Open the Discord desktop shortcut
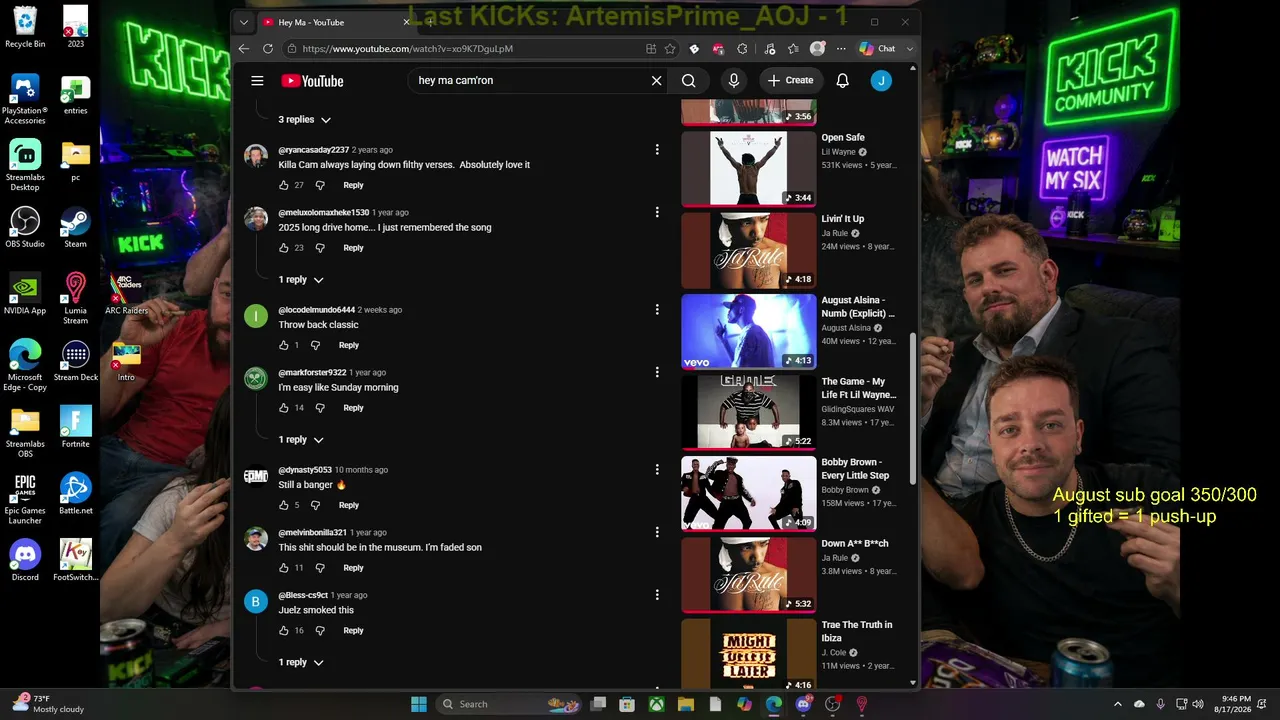 pos(25,560)
